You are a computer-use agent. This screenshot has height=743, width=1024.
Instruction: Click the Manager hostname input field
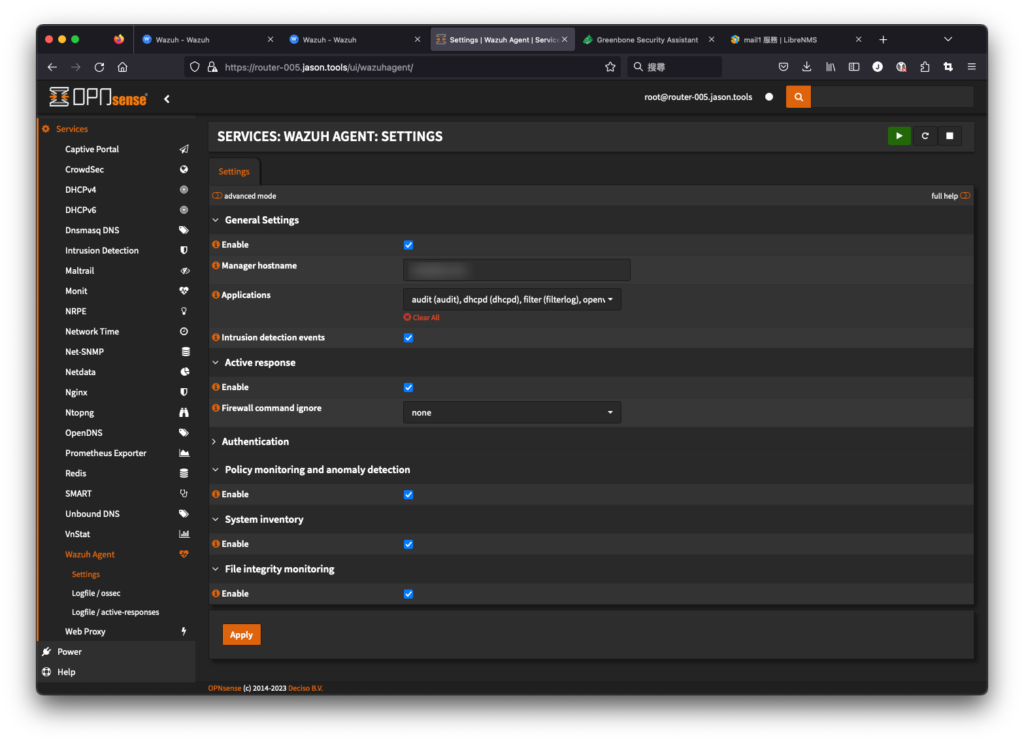tap(517, 270)
